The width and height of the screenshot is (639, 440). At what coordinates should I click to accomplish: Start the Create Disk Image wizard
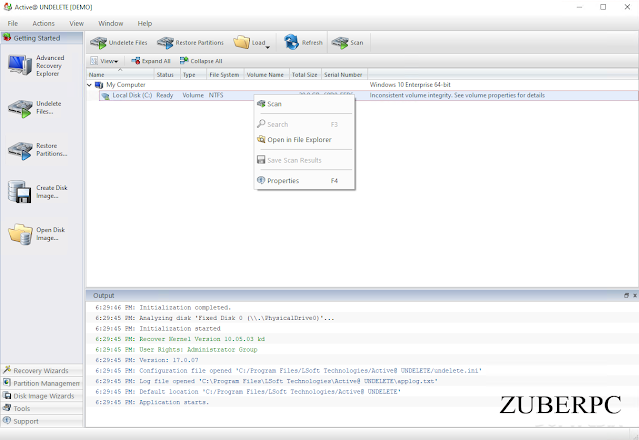[x=37, y=192]
